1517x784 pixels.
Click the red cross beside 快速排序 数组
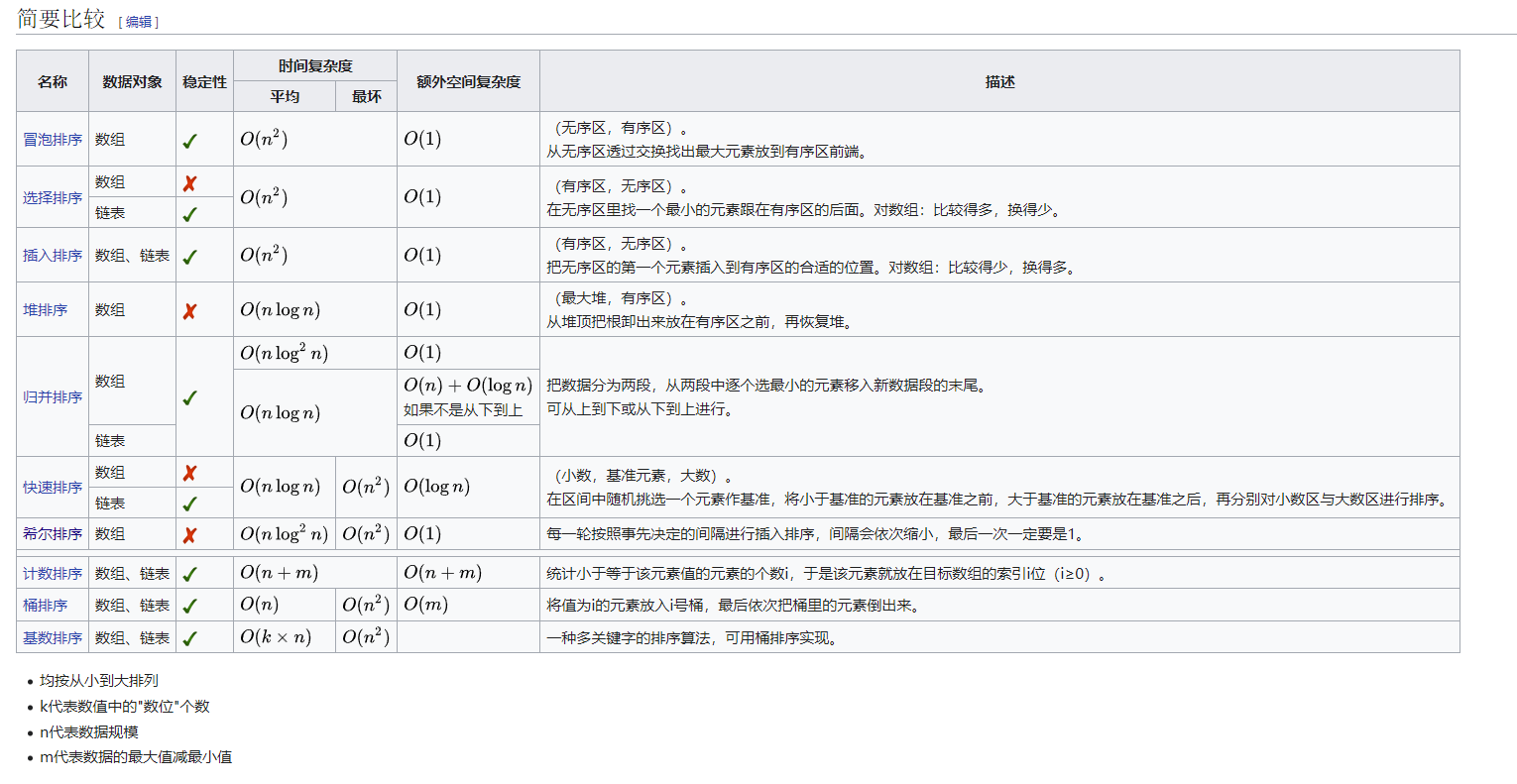189,474
